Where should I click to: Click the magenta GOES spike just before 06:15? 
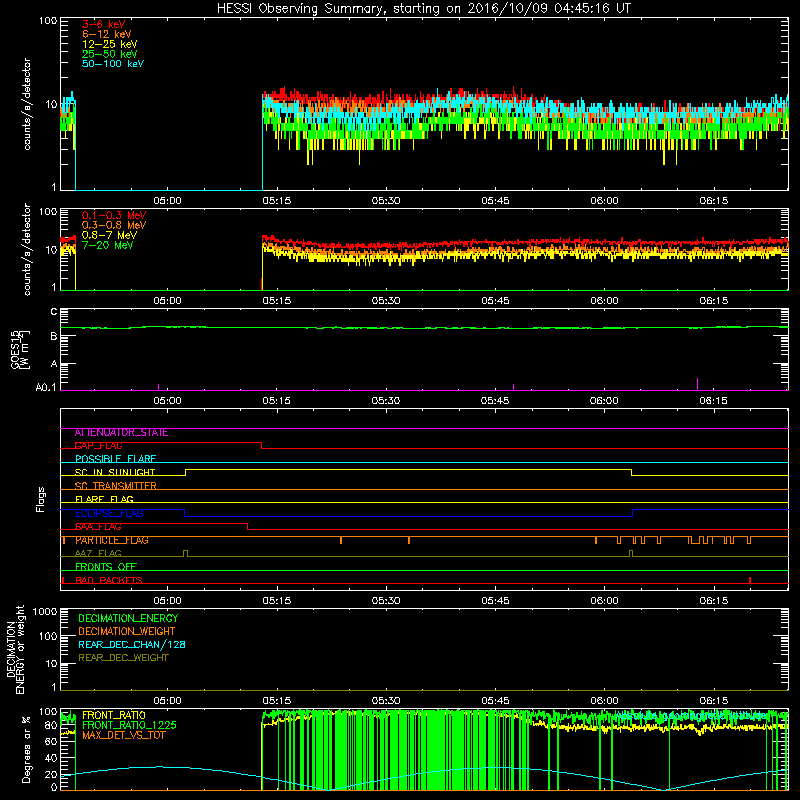(697, 384)
